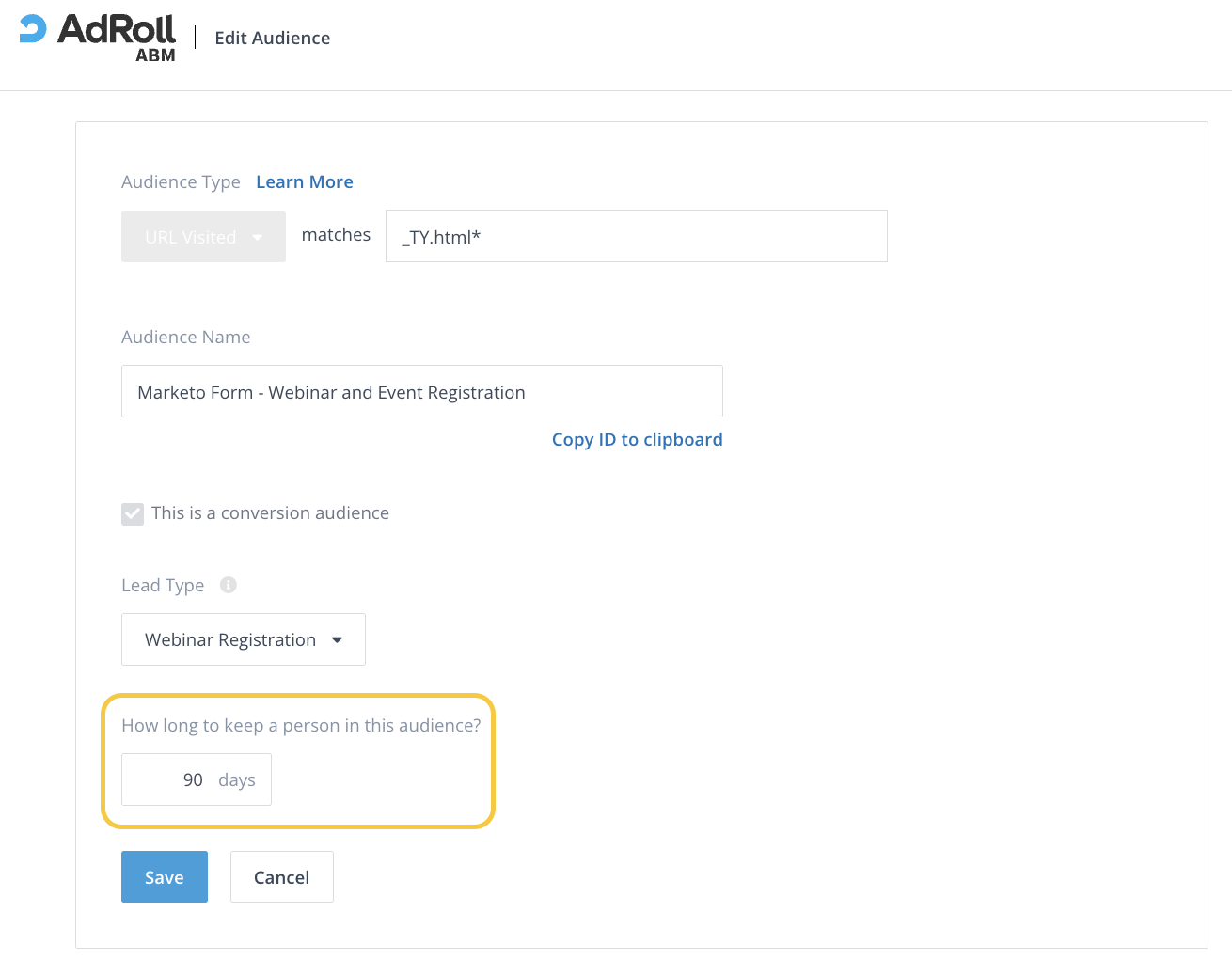Click the Audience Type label
Image resolution: width=1232 pixels, height=976 pixels.
(x=181, y=182)
